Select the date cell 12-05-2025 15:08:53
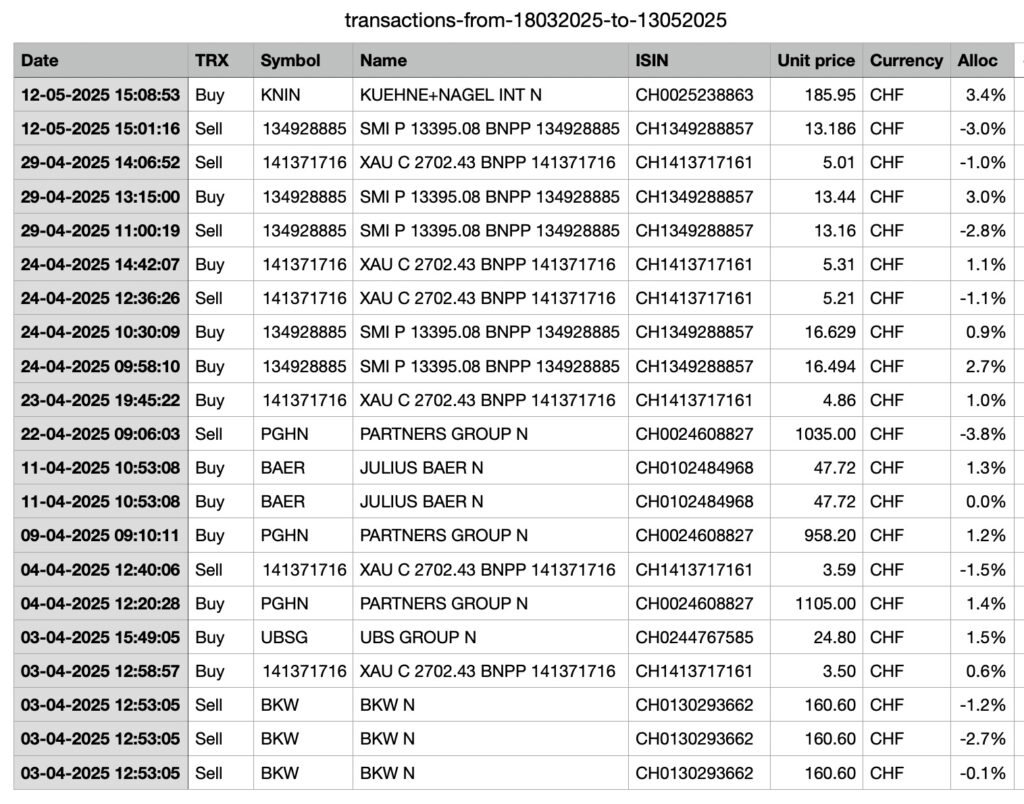This screenshot has width=1024, height=804. click(101, 95)
